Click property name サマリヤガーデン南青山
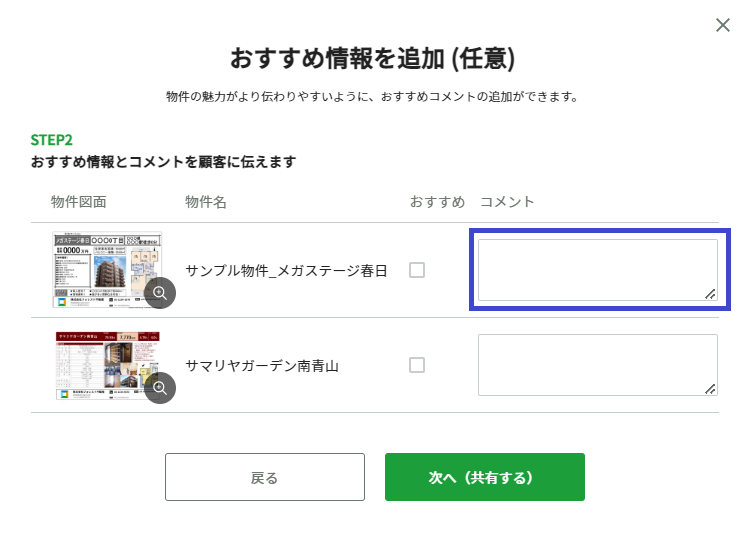749x535 pixels. tap(262, 366)
